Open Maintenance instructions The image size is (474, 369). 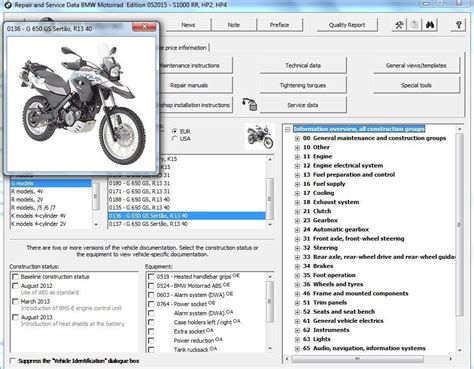195,66
